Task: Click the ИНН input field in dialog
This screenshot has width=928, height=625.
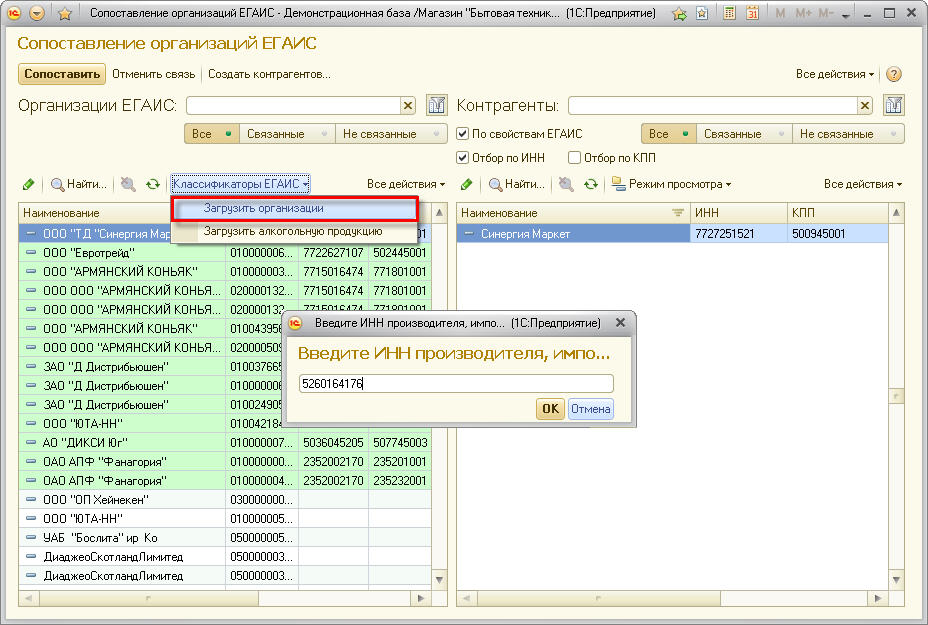Action: (456, 384)
